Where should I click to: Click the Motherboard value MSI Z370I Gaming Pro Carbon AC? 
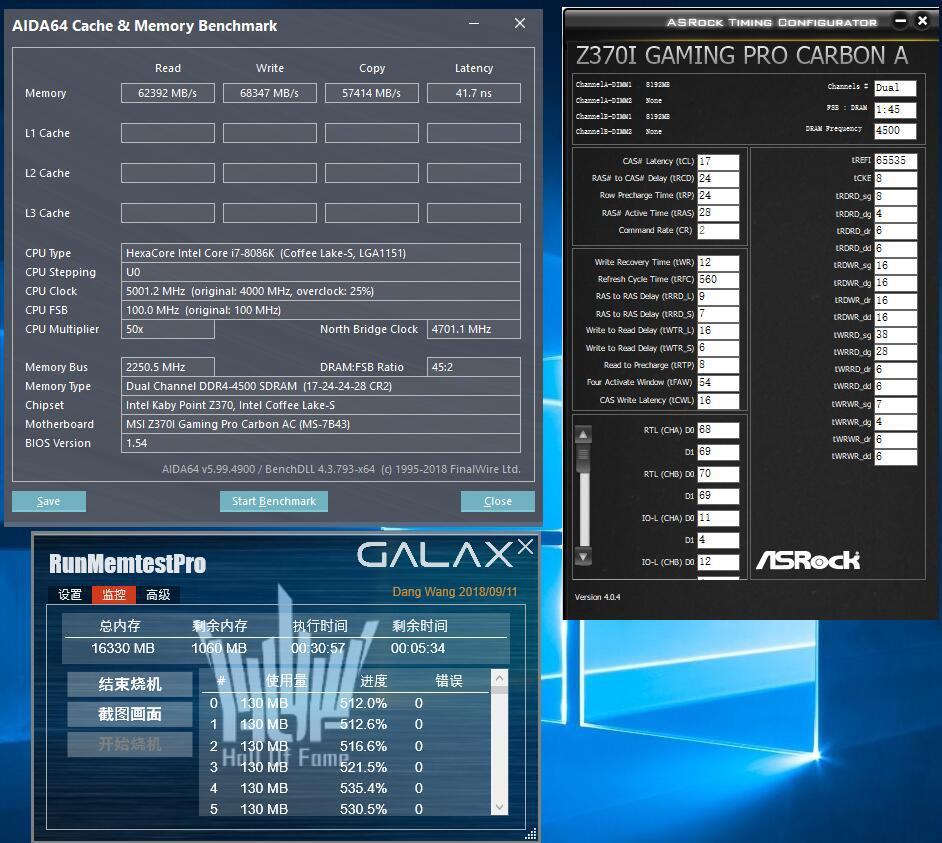[x=321, y=424]
